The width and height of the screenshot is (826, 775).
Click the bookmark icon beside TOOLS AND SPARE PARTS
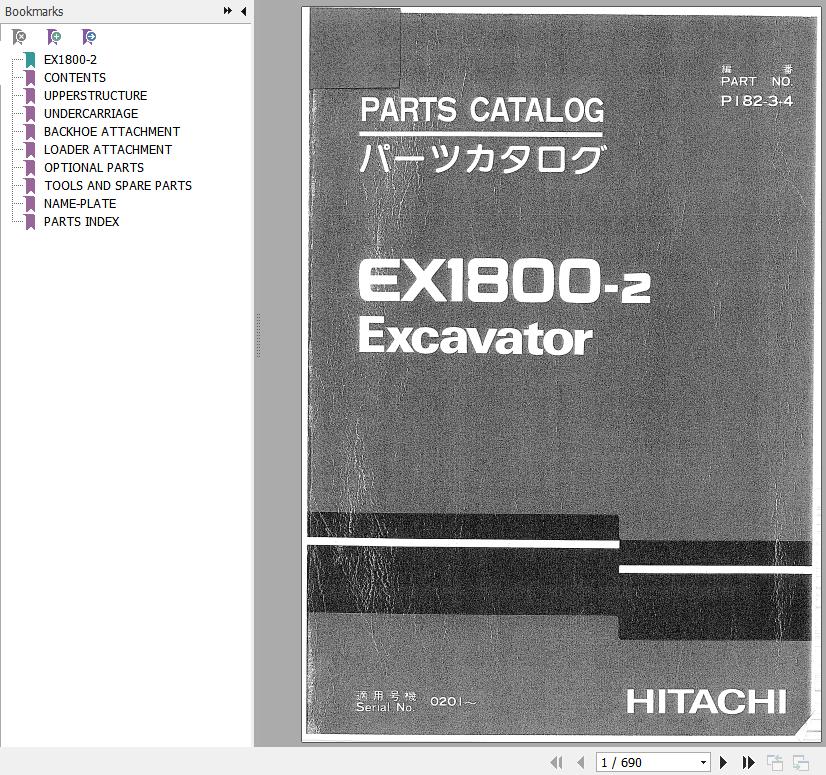pos(30,186)
